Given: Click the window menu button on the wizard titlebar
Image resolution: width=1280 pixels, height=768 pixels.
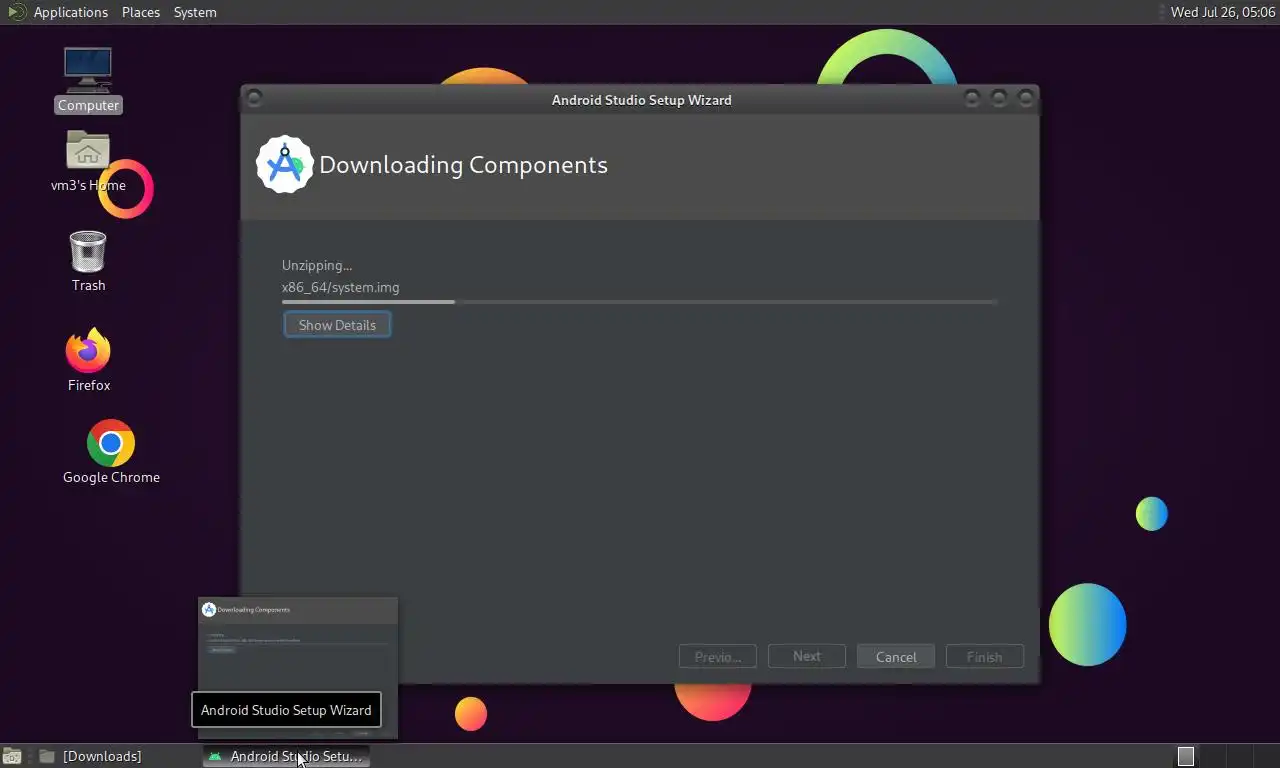Looking at the screenshot, I should [x=254, y=98].
